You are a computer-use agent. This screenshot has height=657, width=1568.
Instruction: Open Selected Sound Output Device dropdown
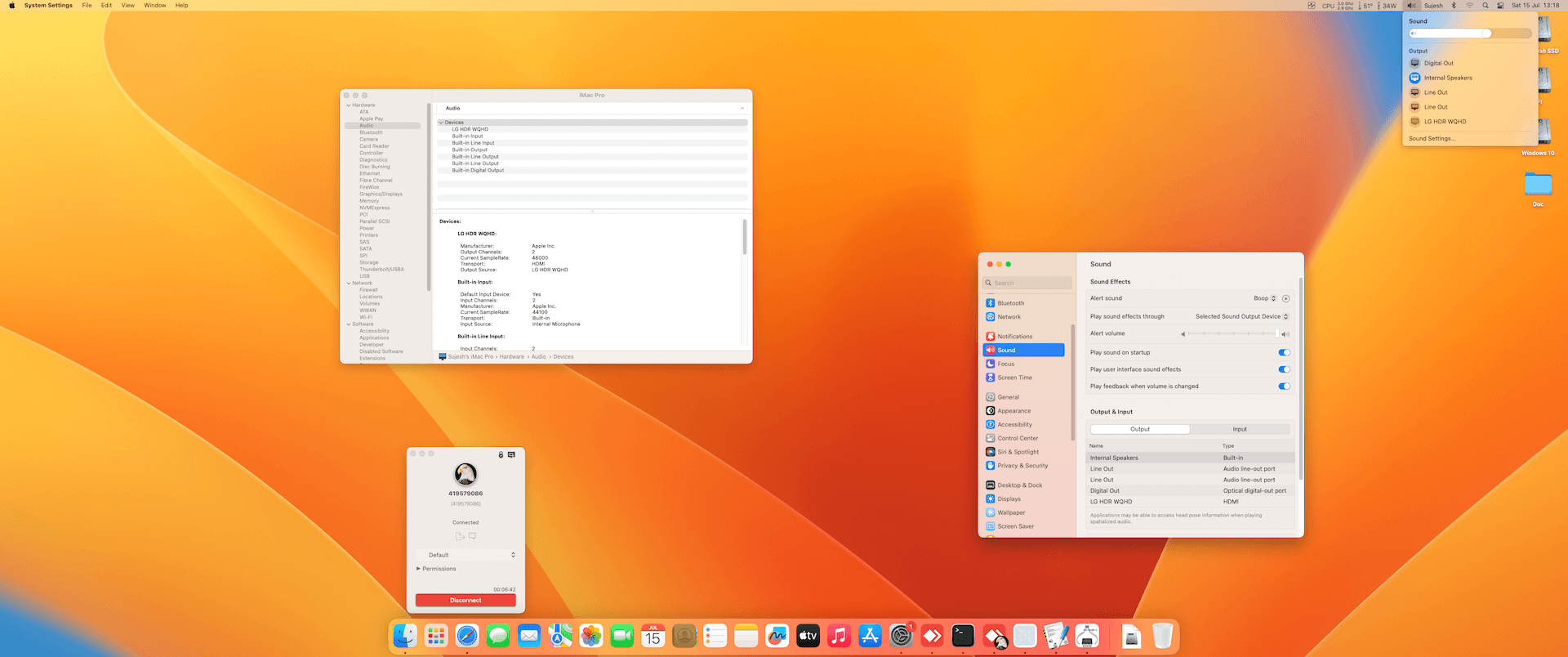(1242, 316)
